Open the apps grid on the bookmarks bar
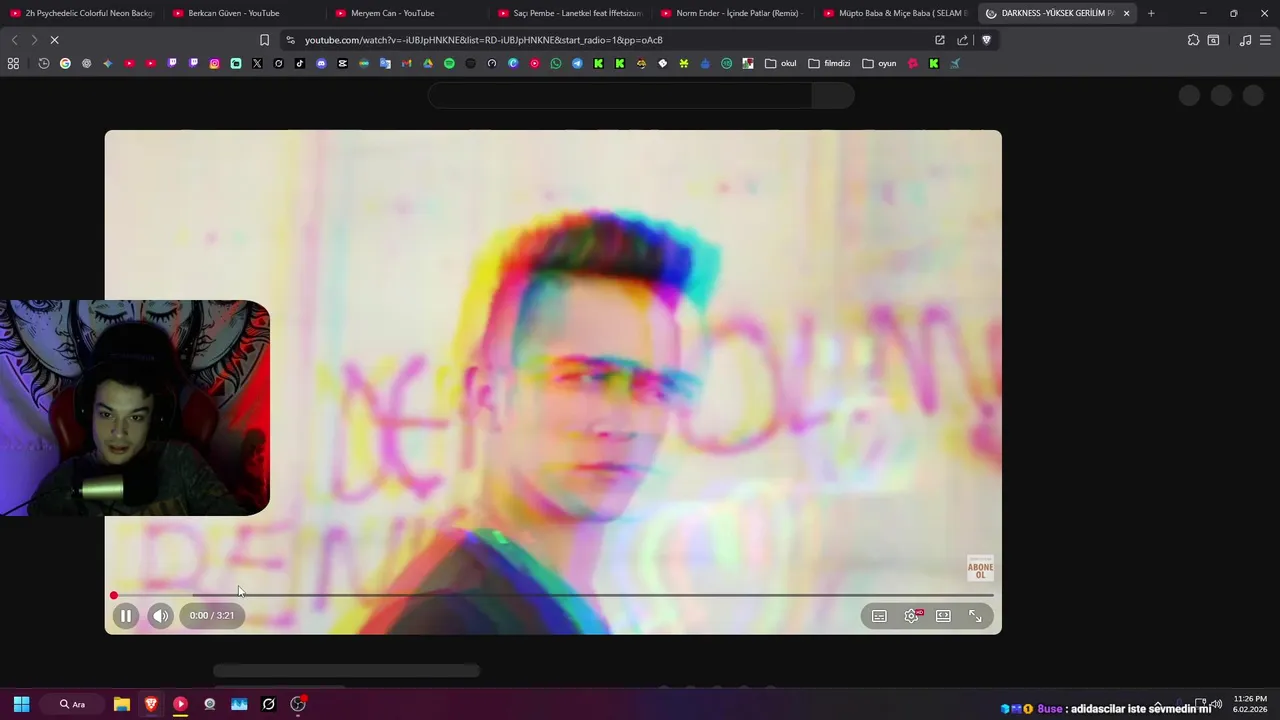This screenshot has height=720, width=1280. coord(13,63)
